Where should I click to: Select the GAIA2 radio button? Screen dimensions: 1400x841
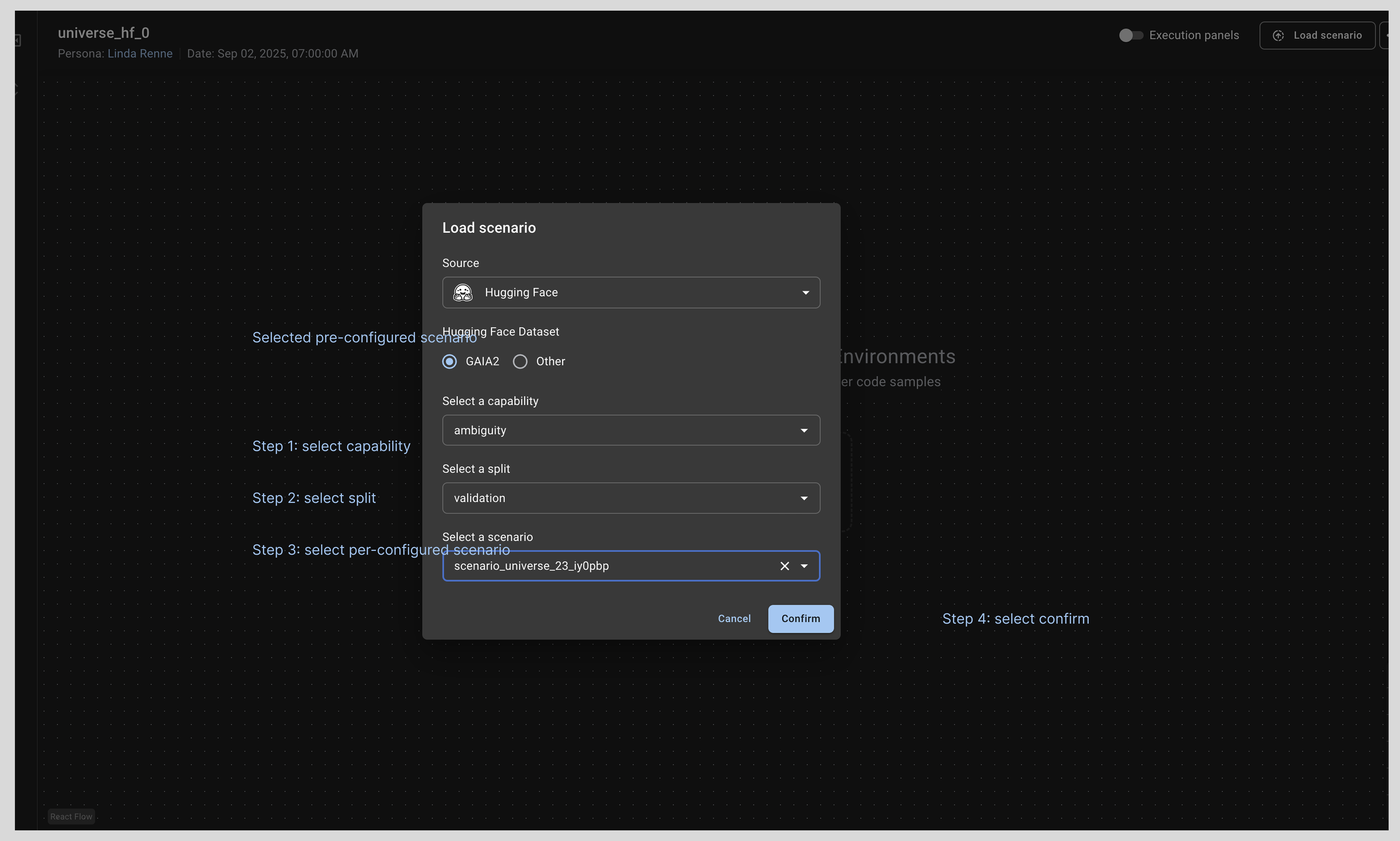449,362
